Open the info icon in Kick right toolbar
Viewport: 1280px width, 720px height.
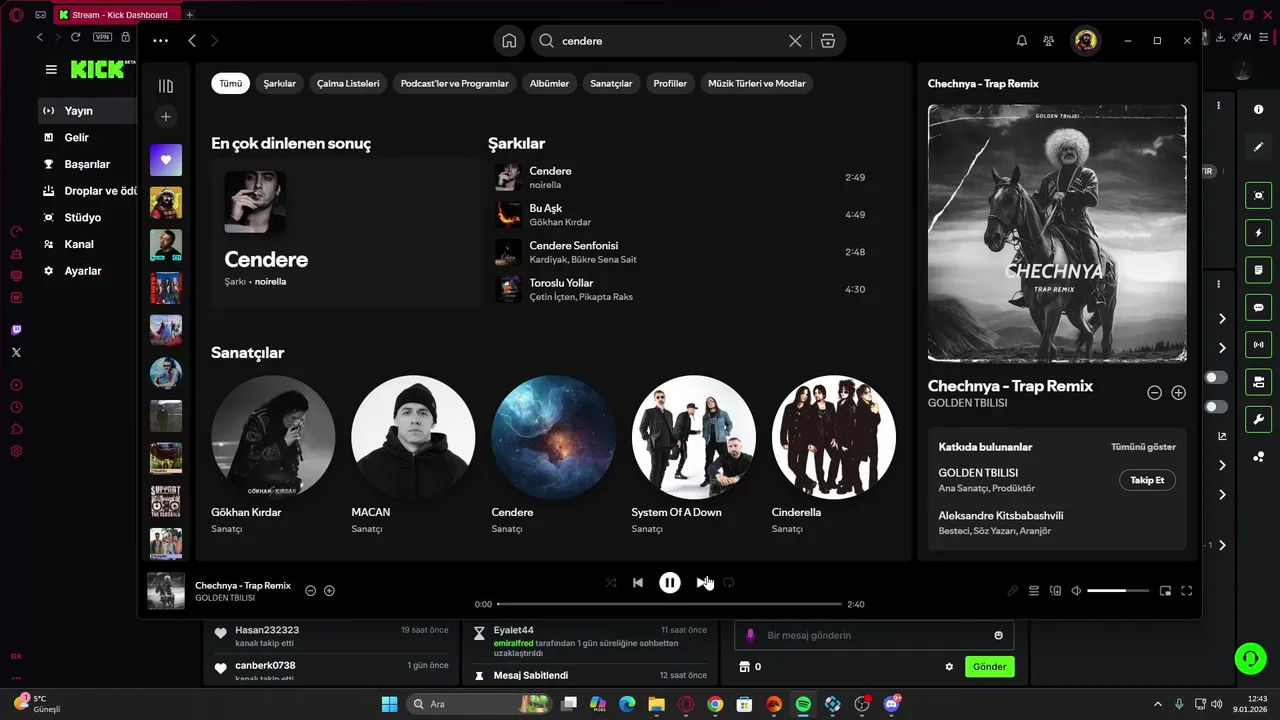point(1258,109)
